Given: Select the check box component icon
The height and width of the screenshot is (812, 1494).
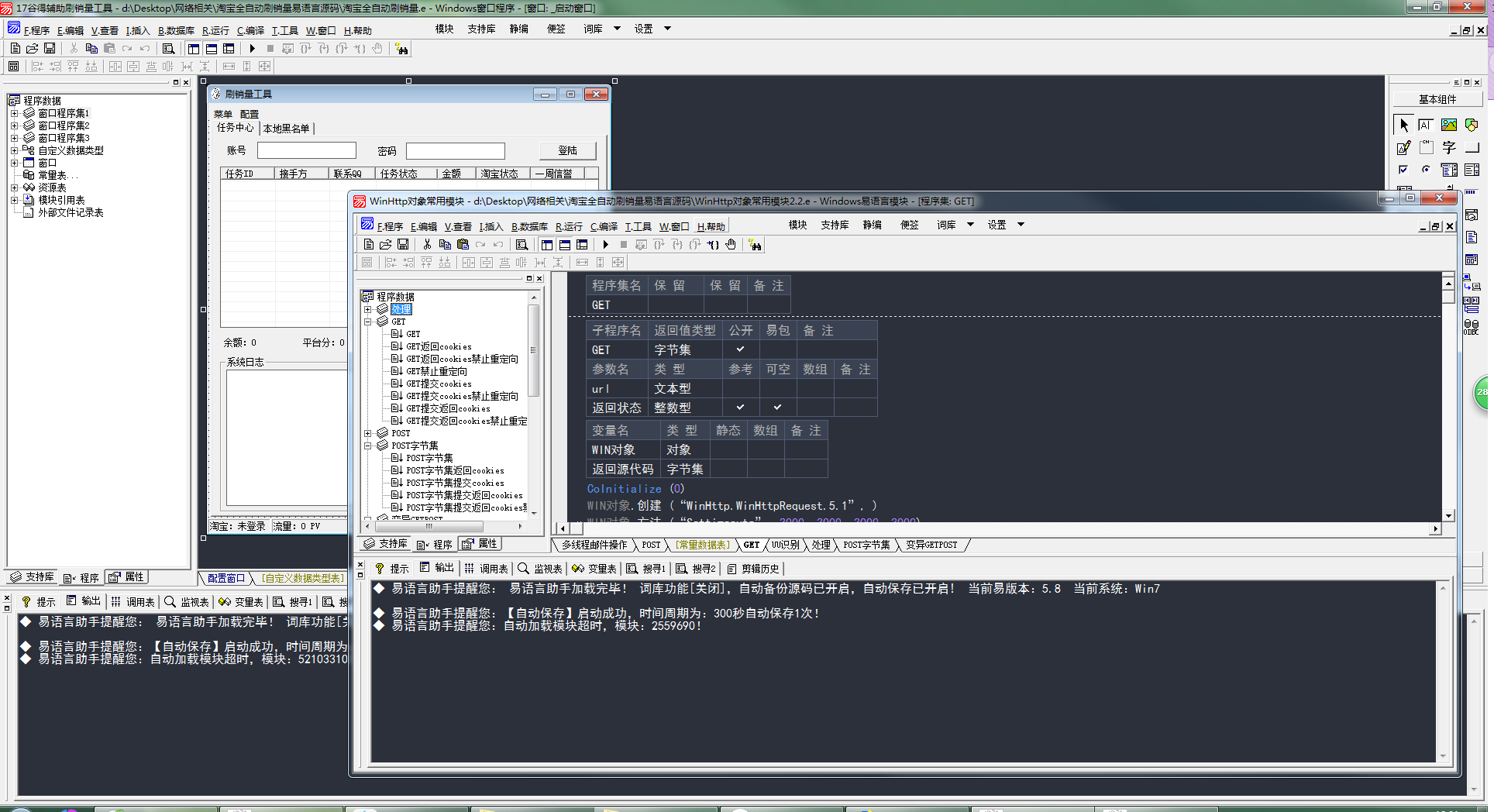Looking at the screenshot, I should pyautogui.click(x=1403, y=170).
